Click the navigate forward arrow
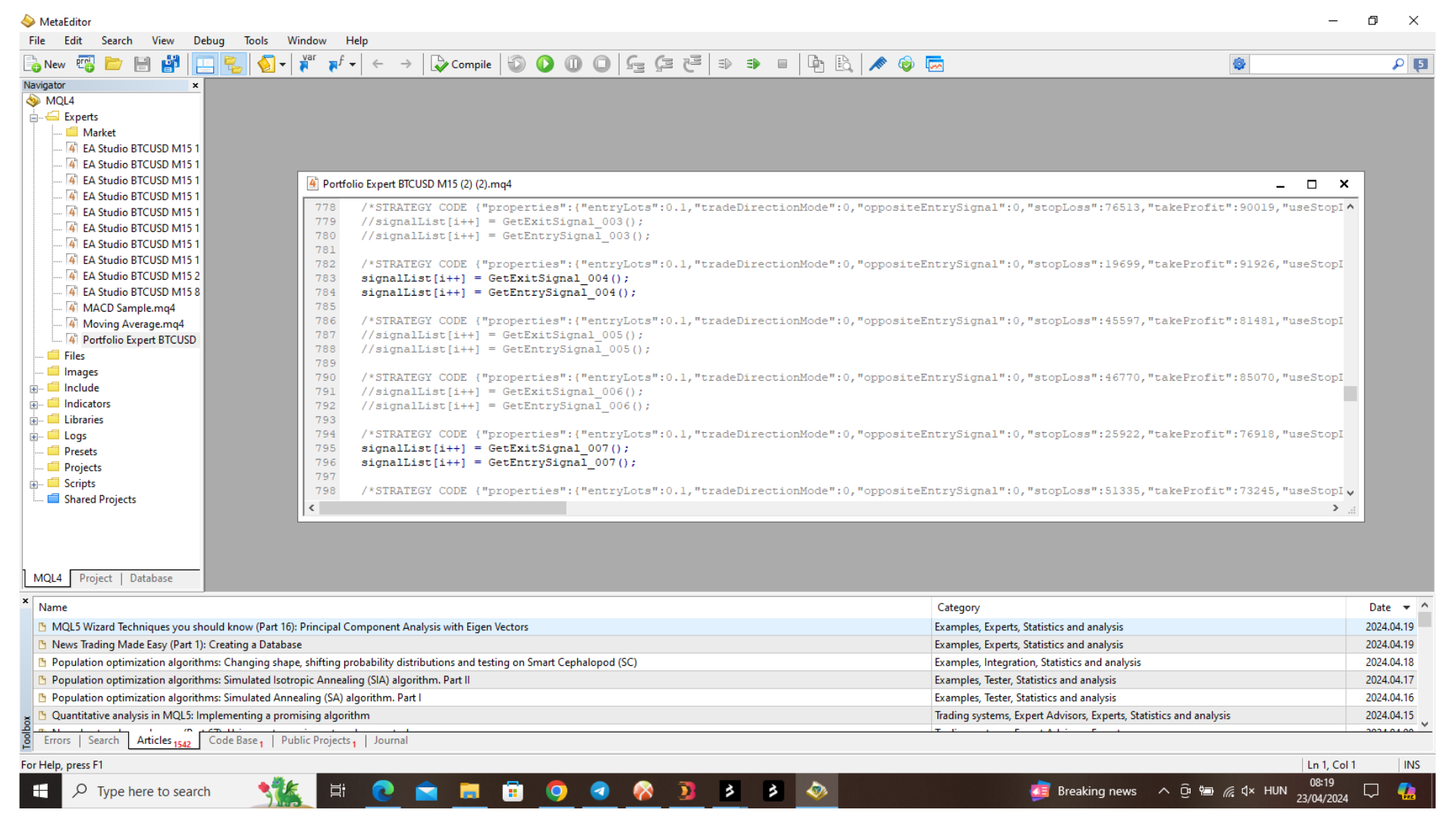 406,64
